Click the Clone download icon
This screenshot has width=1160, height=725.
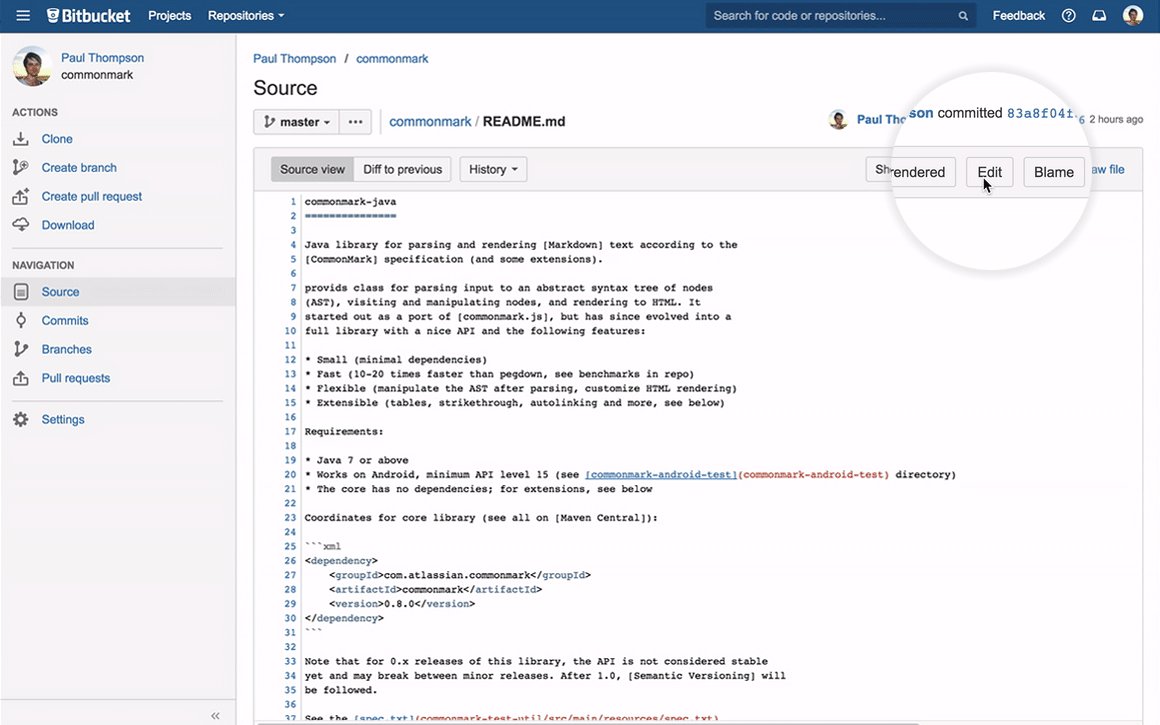(21, 139)
